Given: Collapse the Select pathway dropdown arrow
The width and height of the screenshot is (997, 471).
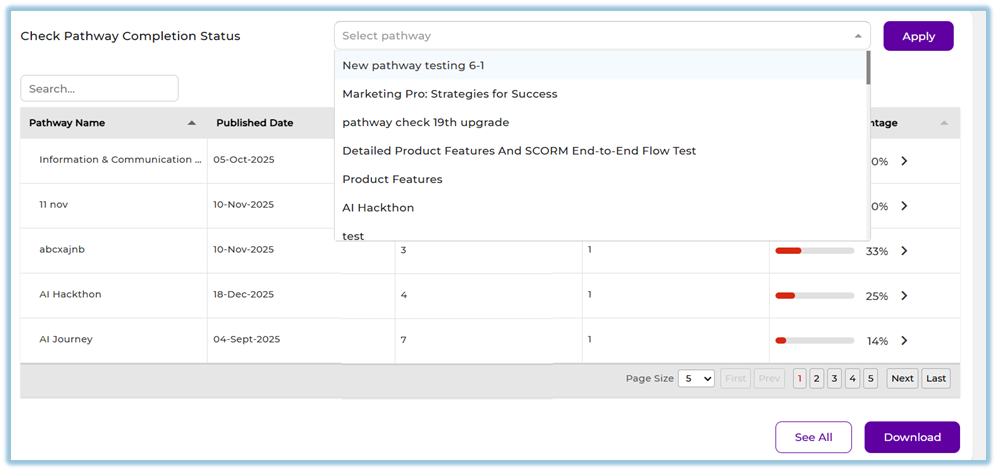Looking at the screenshot, I should tap(857, 36).
